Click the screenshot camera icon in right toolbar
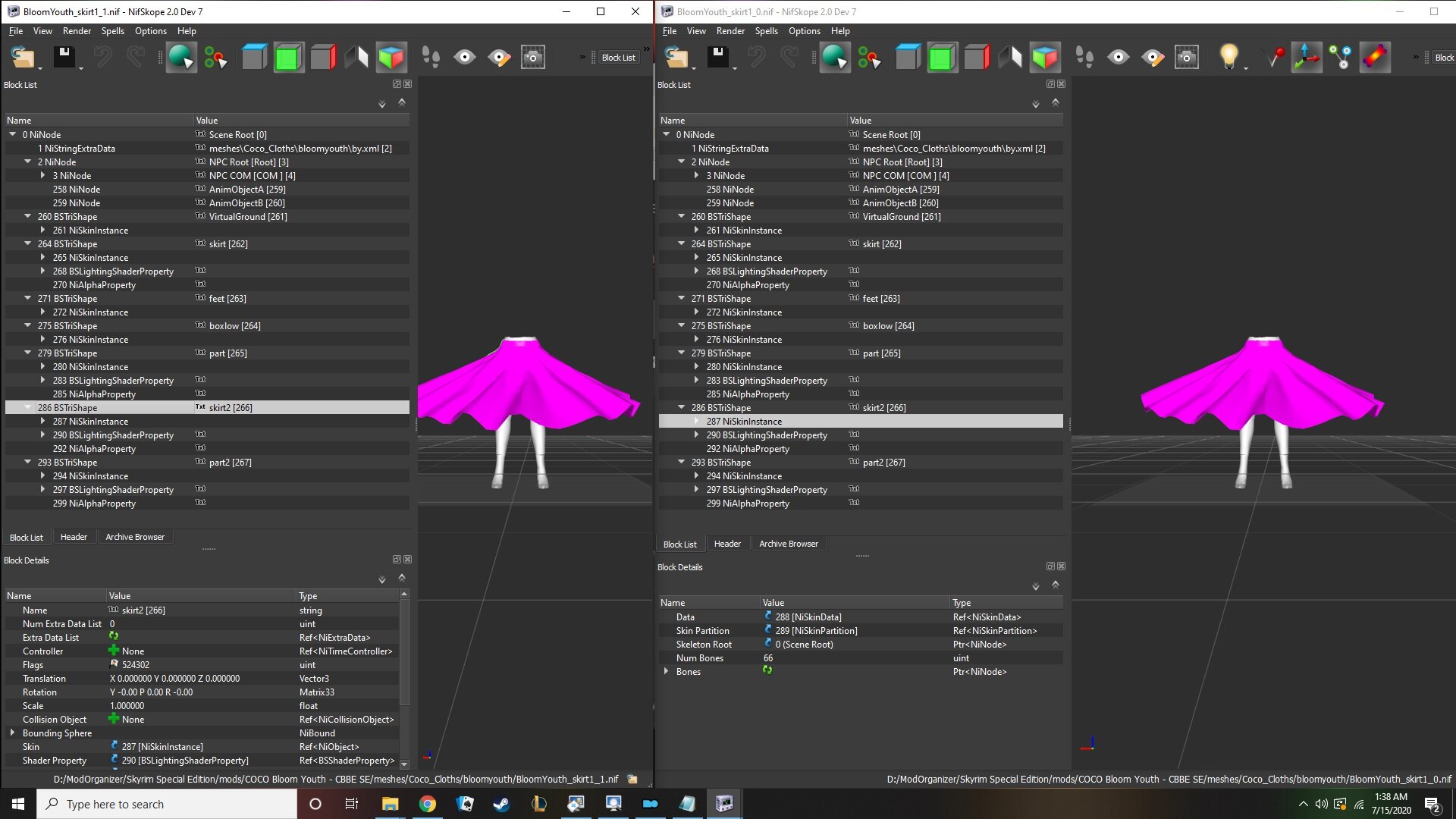Image resolution: width=1456 pixels, height=819 pixels. point(1187,58)
